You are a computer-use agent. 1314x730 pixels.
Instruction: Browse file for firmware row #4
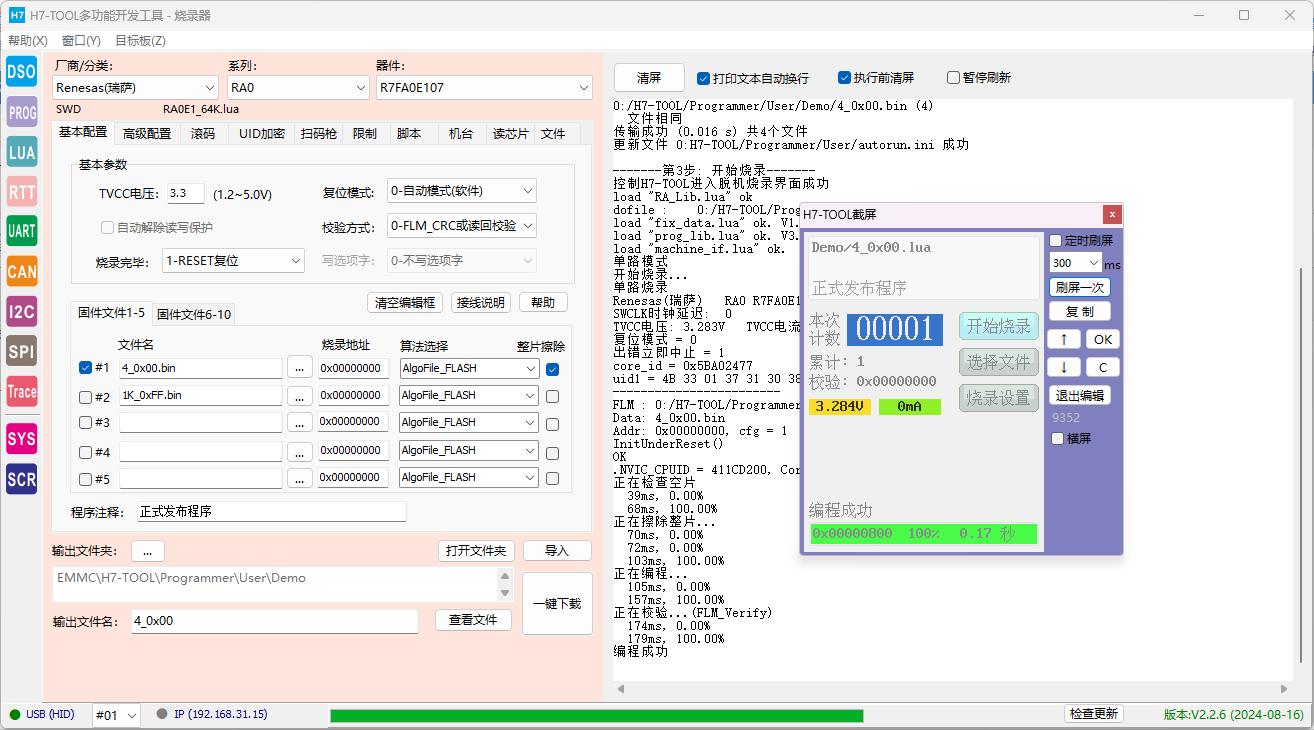[299, 450]
